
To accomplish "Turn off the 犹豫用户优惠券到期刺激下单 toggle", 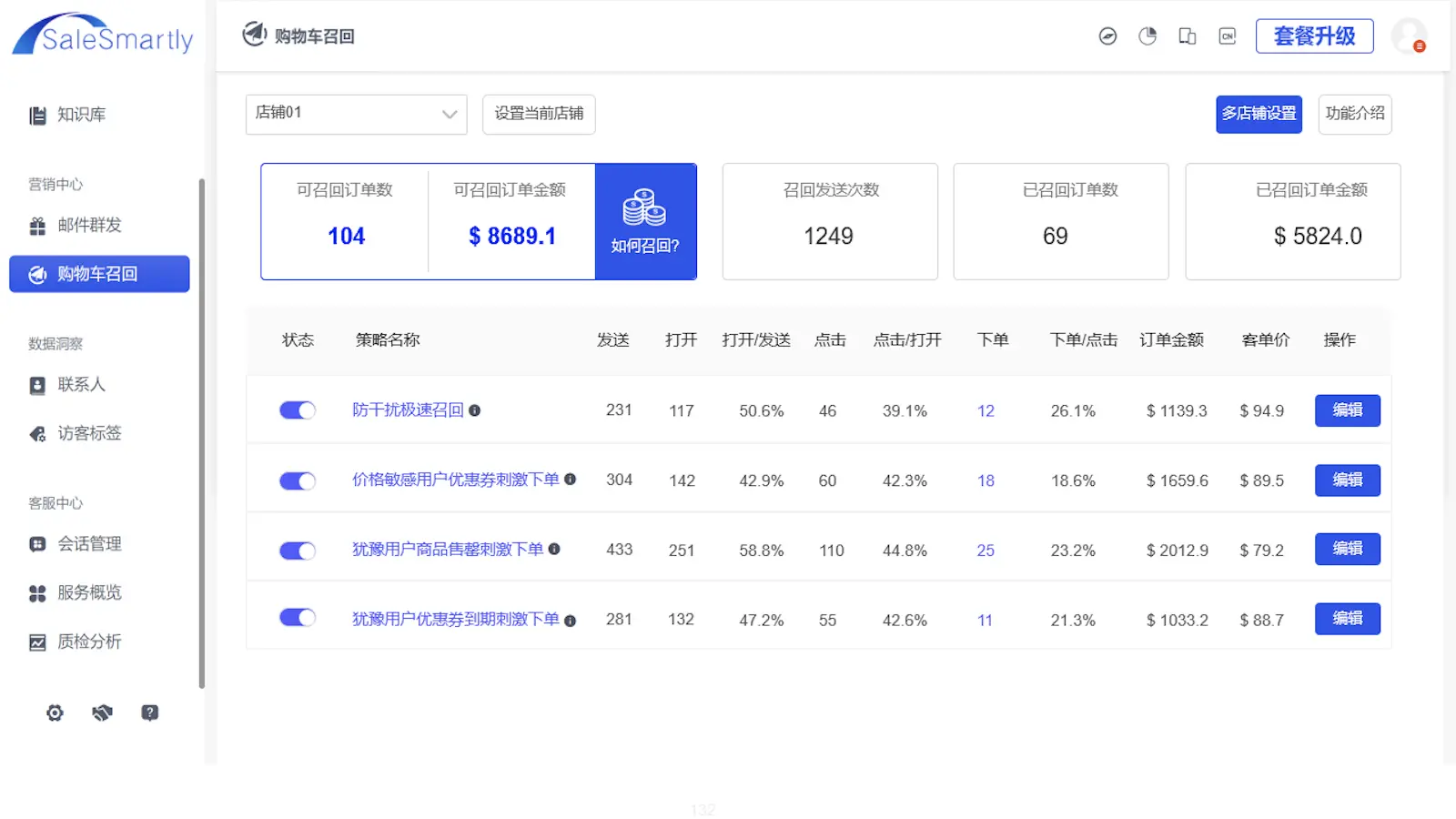I will coord(297,617).
